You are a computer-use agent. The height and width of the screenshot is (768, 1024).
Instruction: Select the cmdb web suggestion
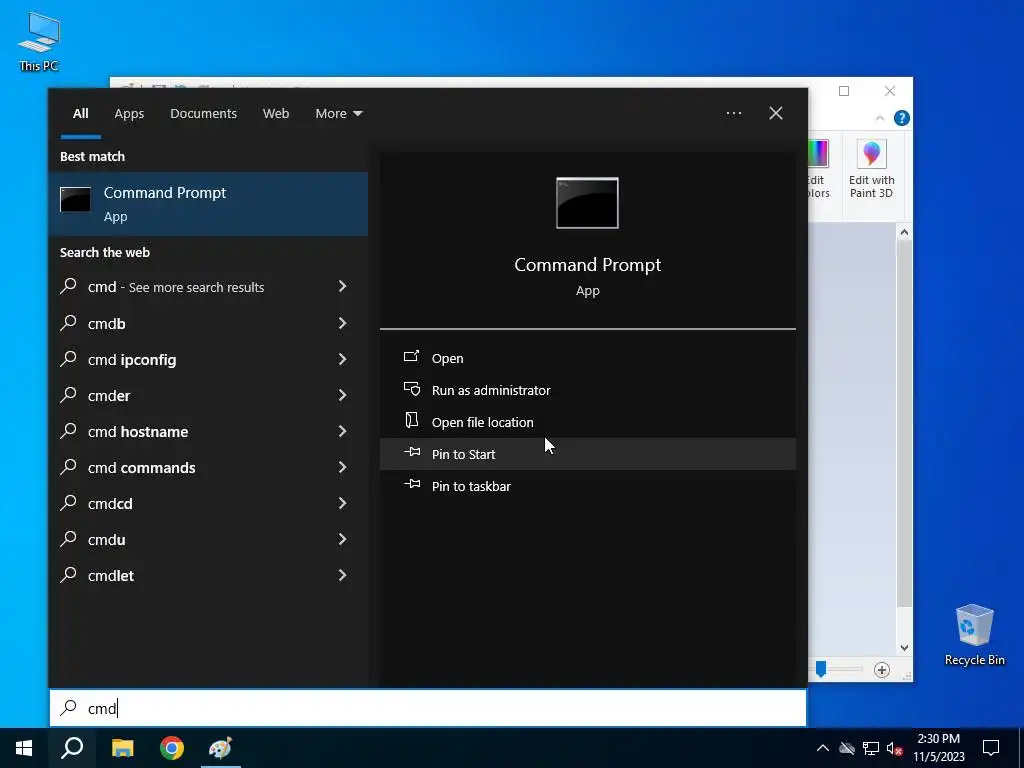(208, 323)
